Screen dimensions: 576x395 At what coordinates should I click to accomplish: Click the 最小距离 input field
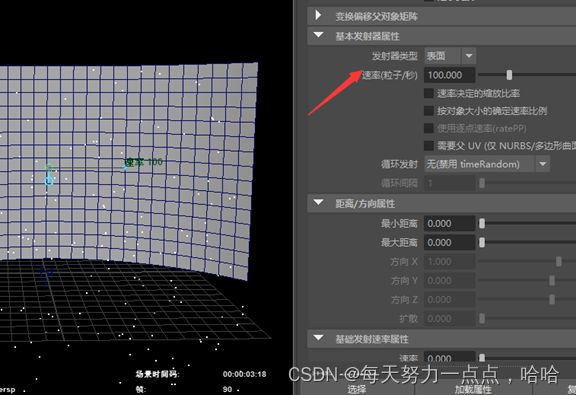click(x=450, y=223)
